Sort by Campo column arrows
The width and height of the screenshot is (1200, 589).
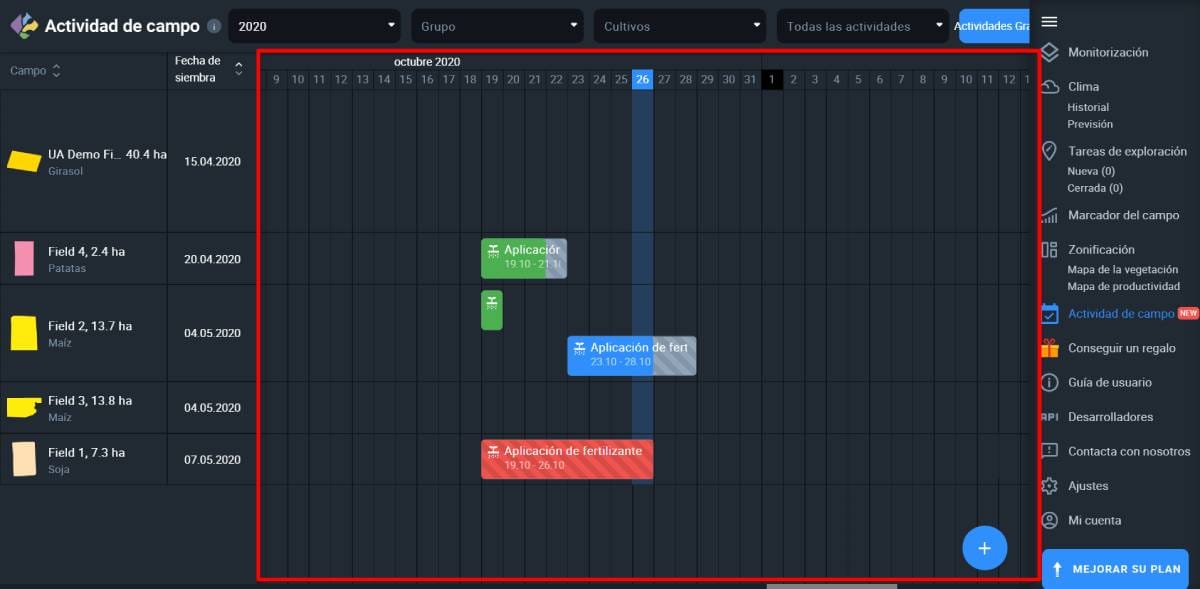click(x=56, y=71)
